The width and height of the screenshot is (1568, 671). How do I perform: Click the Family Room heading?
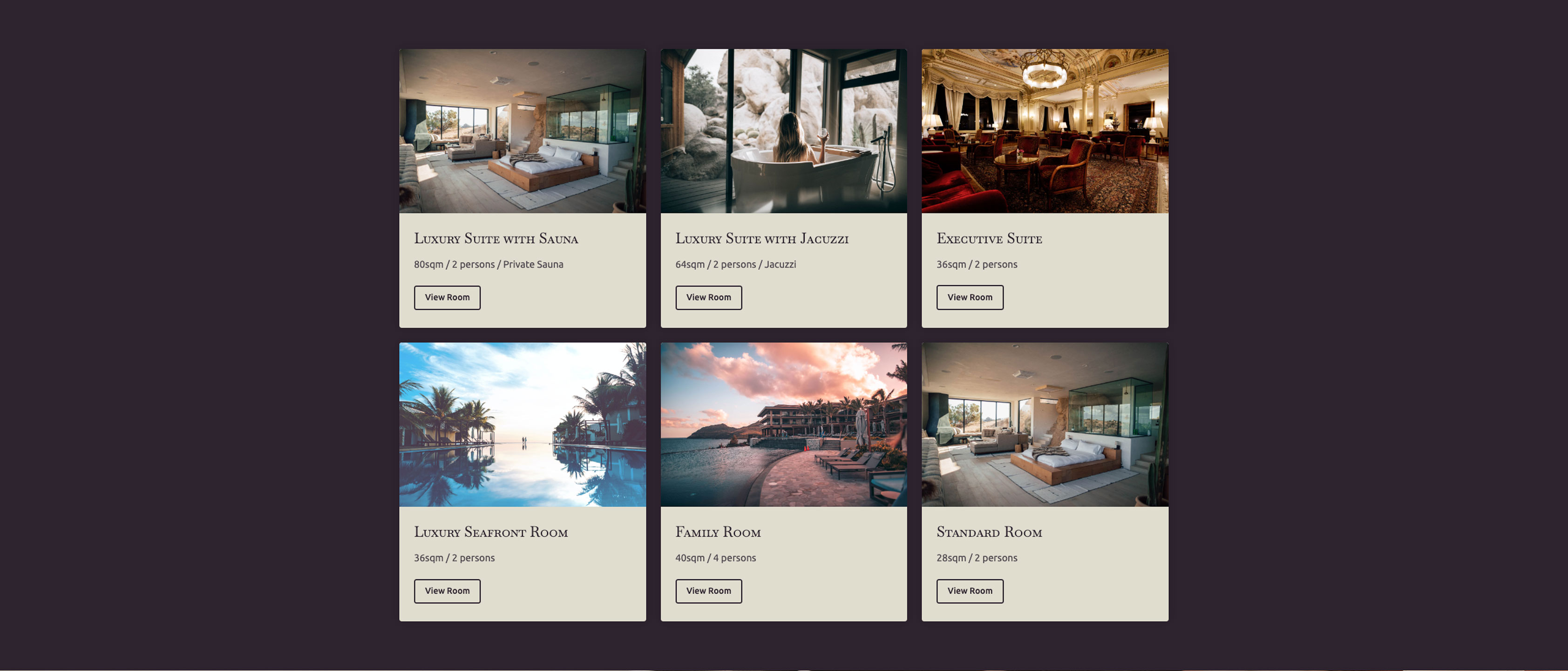[718, 532]
